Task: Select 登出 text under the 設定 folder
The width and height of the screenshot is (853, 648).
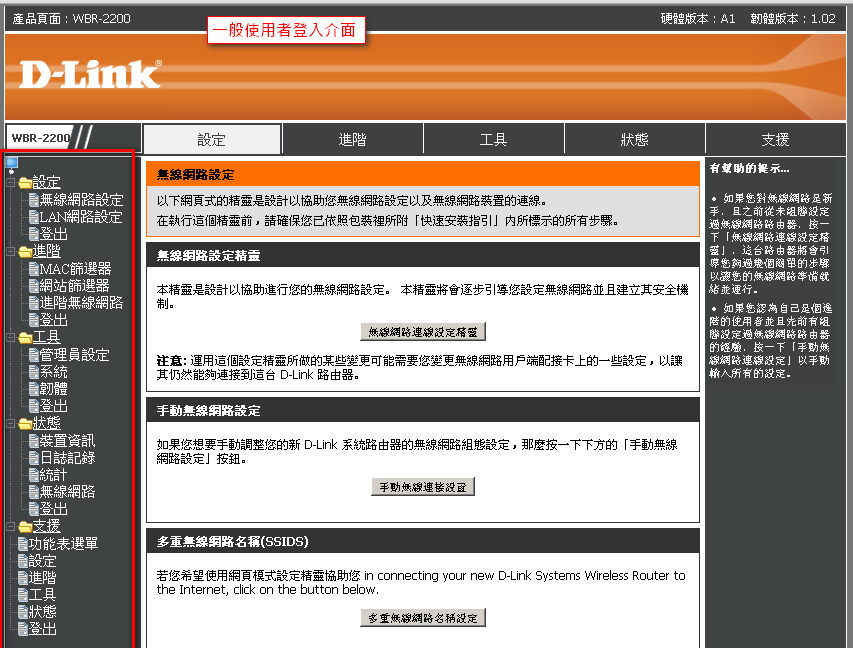Action: pyautogui.click(x=54, y=234)
